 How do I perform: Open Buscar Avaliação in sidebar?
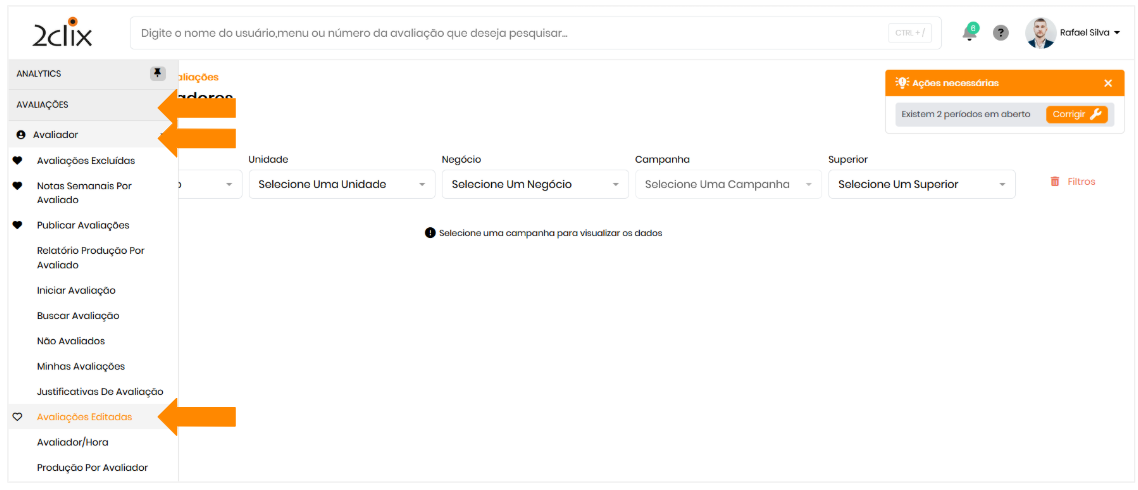[78, 316]
